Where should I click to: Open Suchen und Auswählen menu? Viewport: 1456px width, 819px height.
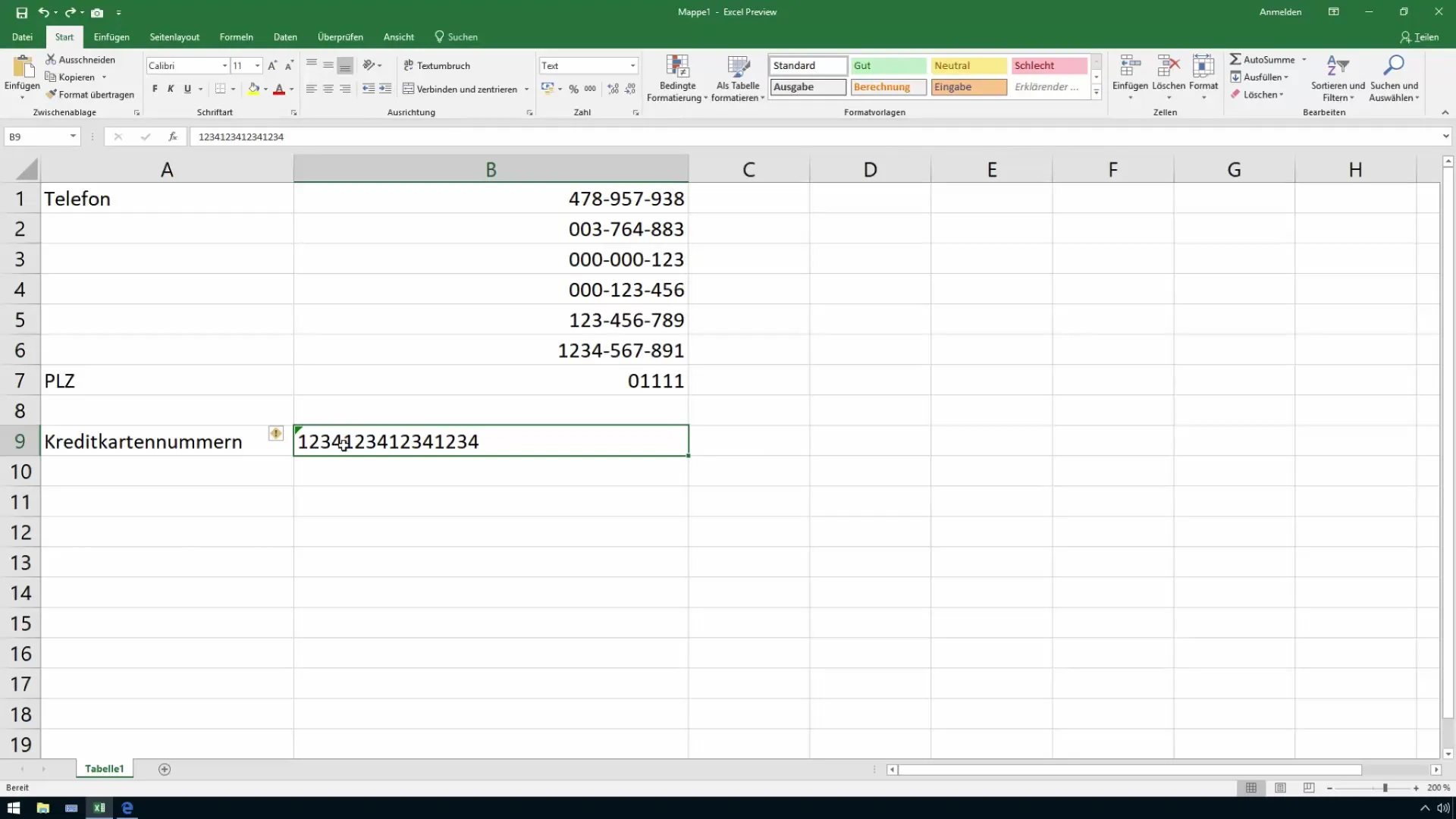point(1394,79)
